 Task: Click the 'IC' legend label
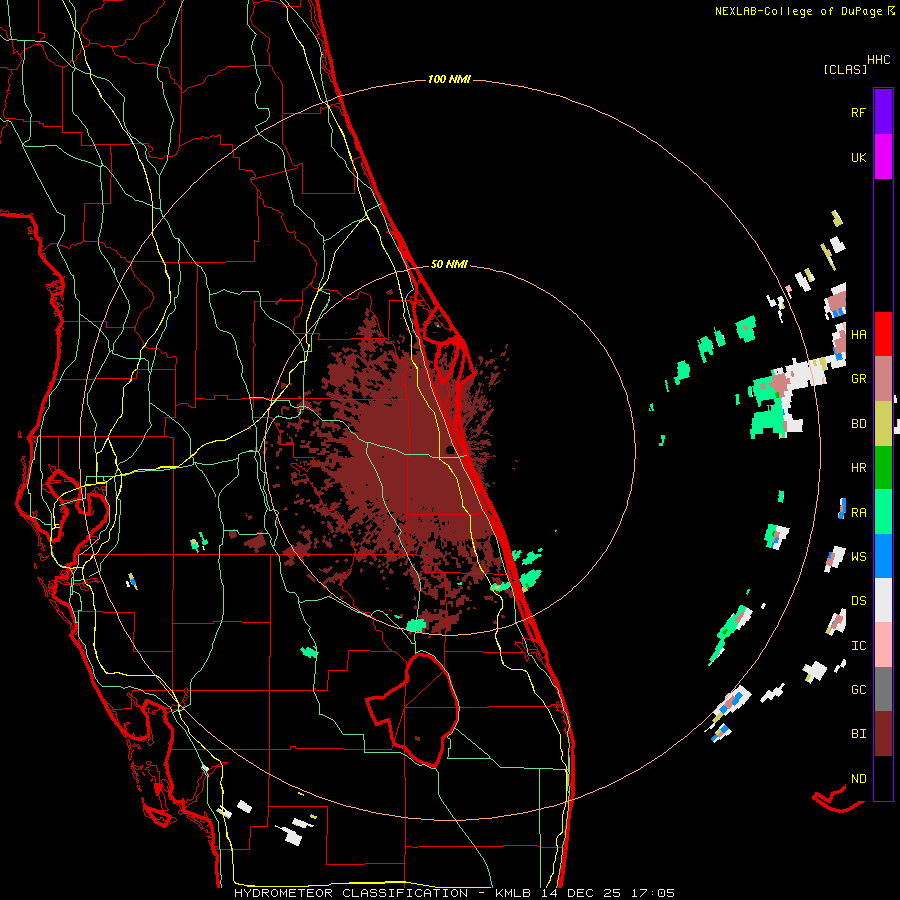(858, 646)
